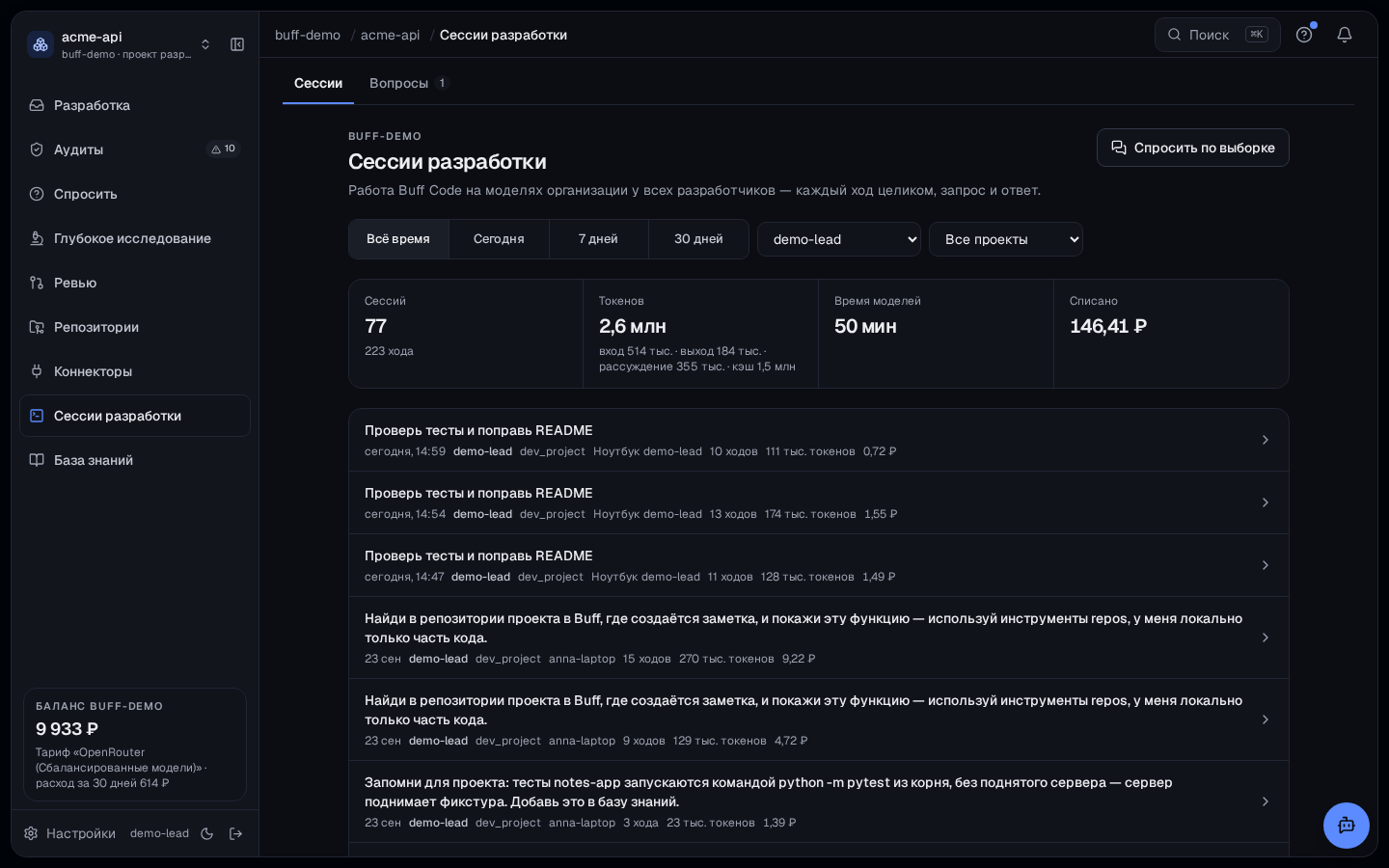Collapse the sidebar panel icon
The width and height of the screenshot is (1389, 868).
pyautogui.click(x=237, y=44)
